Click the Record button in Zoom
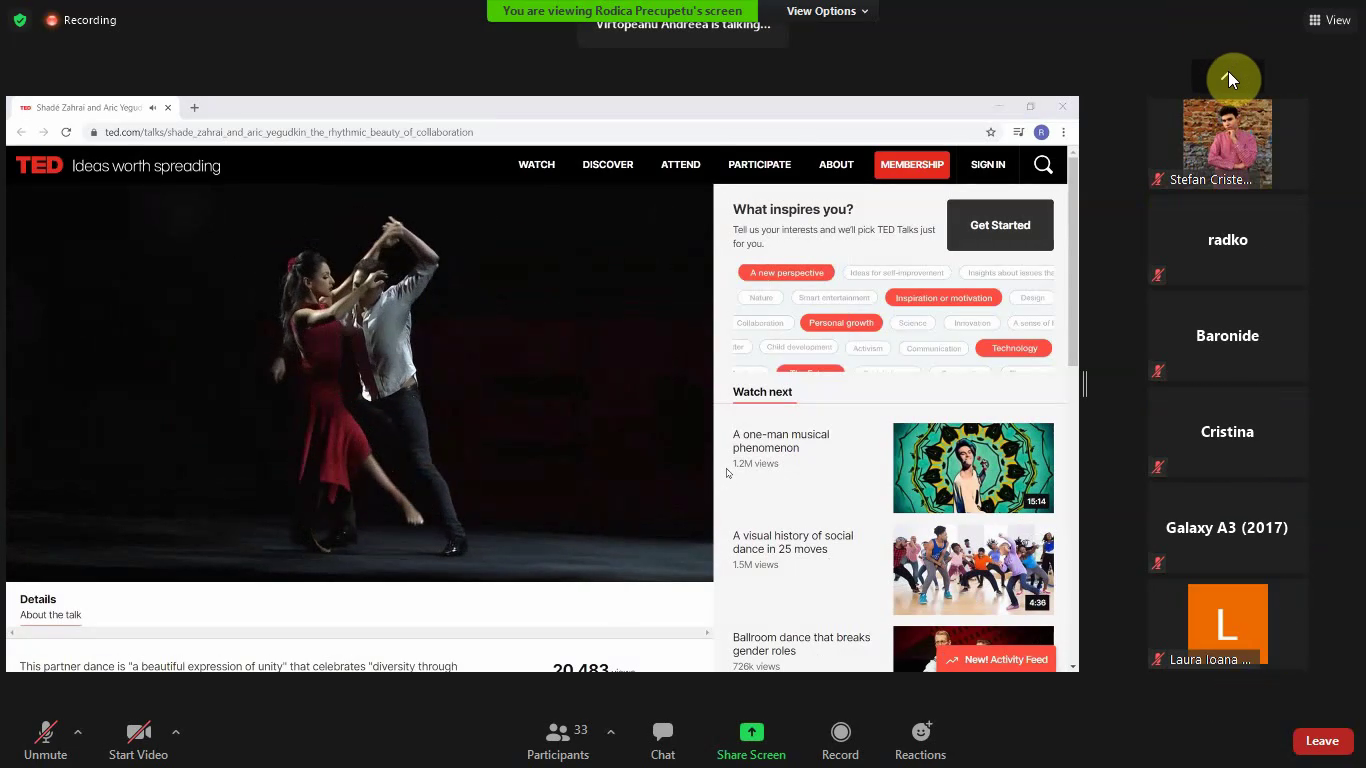Screen dimensions: 1366x768 (840, 741)
